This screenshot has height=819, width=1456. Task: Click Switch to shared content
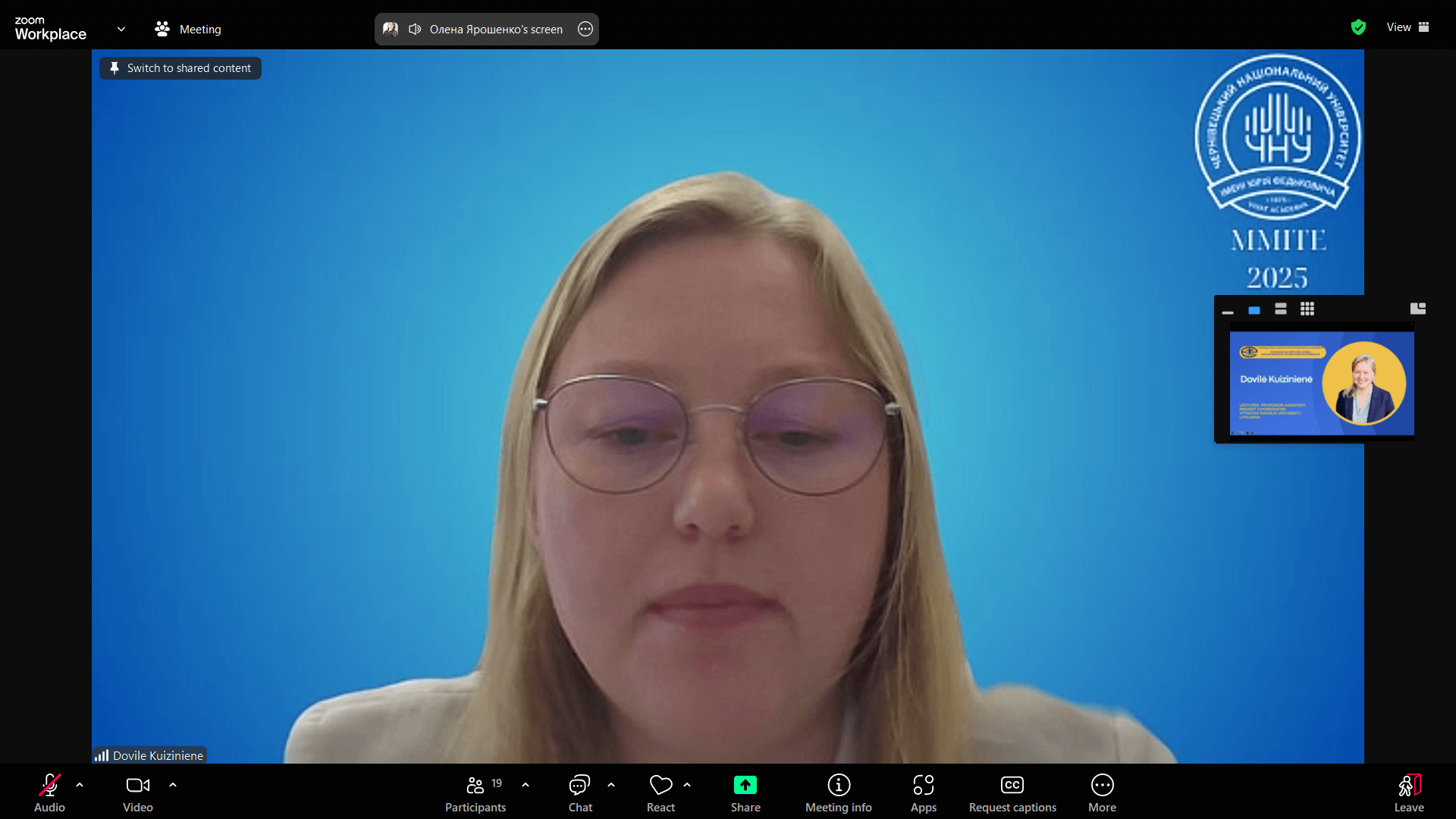180,68
